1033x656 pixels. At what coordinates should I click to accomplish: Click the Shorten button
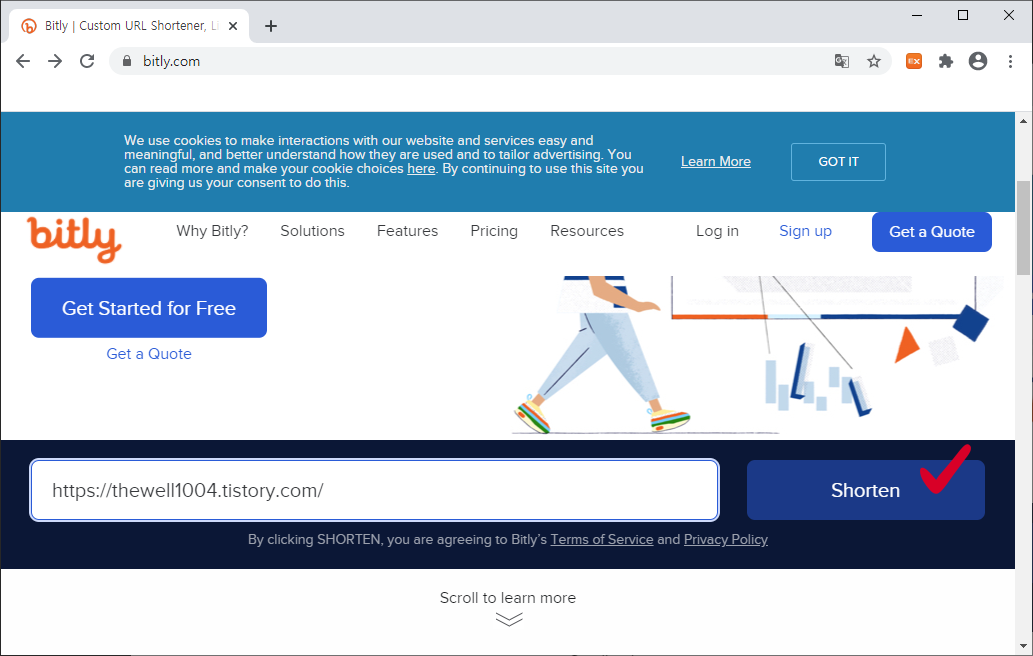click(866, 490)
